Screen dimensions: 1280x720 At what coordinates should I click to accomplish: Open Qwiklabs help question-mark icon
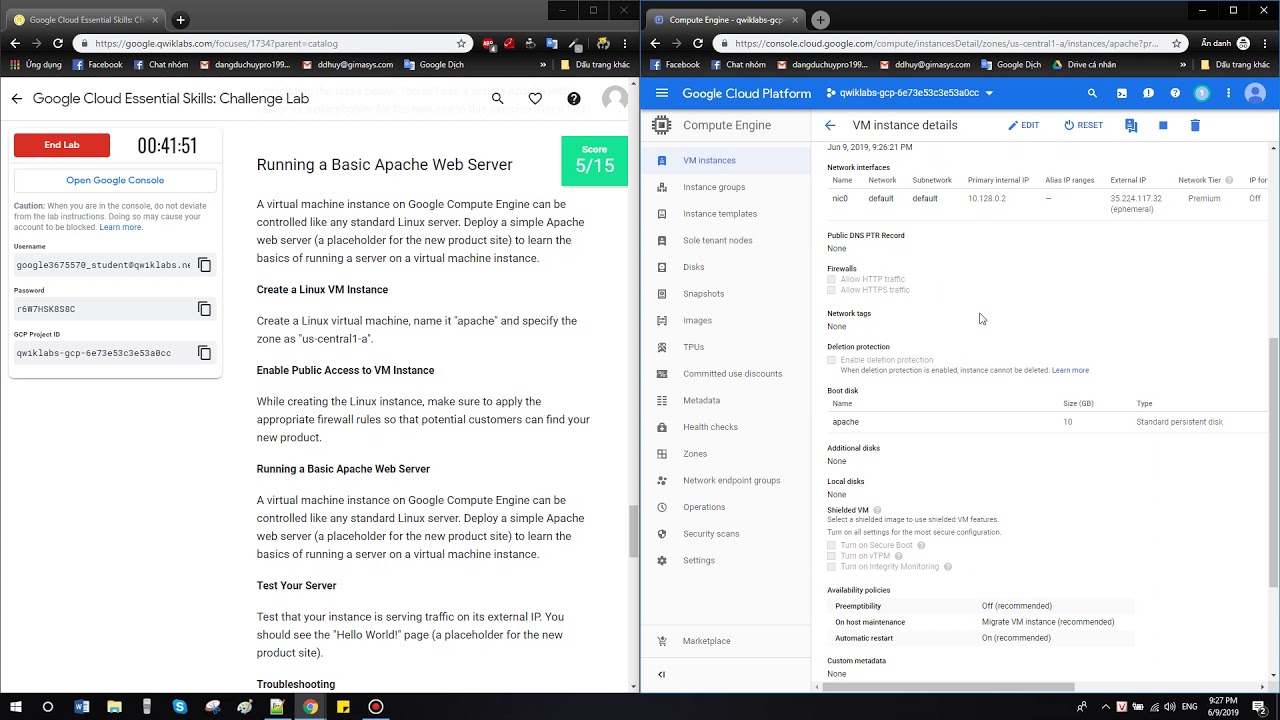pyautogui.click(x=573, y=98)
